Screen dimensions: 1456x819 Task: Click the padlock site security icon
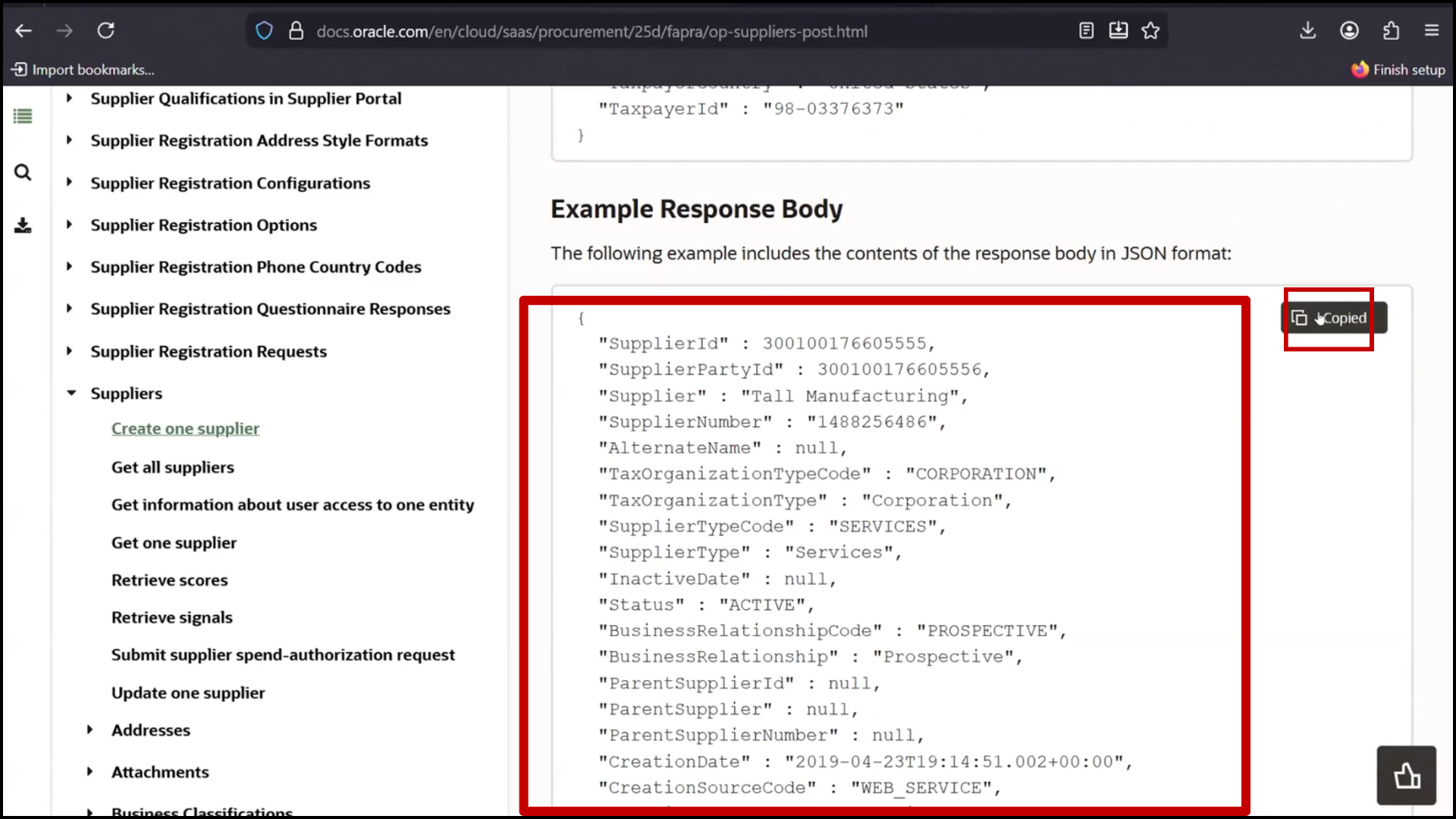(x=297, y=31)
